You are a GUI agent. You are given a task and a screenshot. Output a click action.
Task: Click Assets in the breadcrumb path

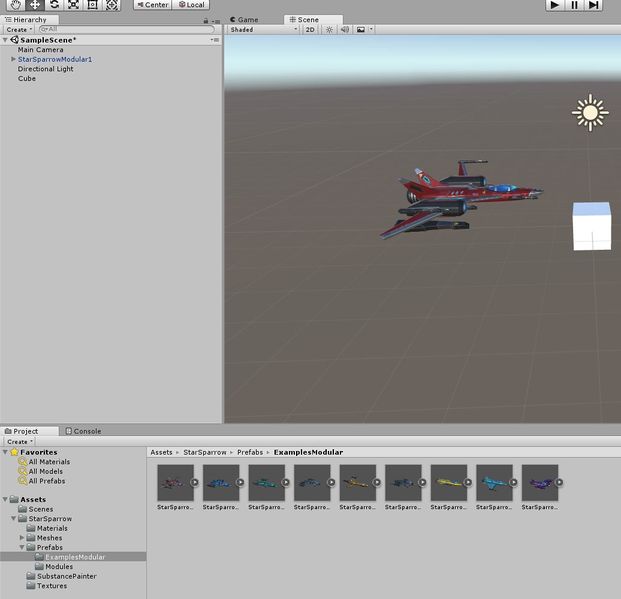[x=161, y=452]
